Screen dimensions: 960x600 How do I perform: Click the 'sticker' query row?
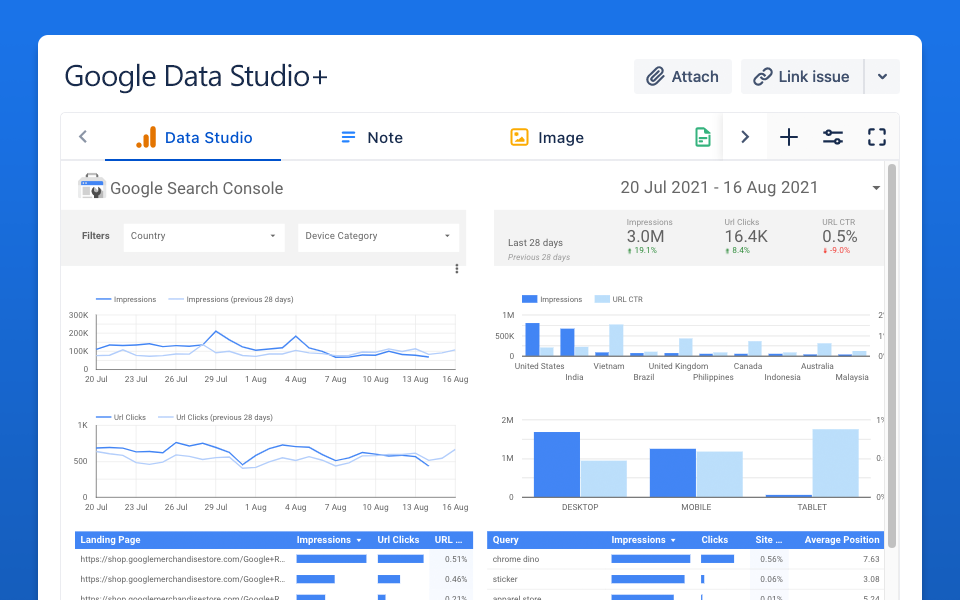pos(686,579)
